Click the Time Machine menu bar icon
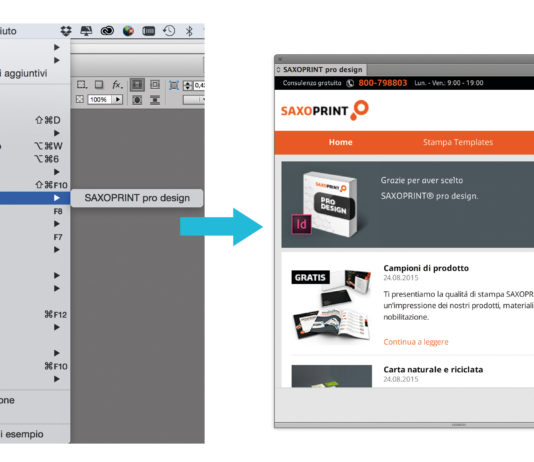This screenshot has height=462, width=534. [x=169, y=31]
